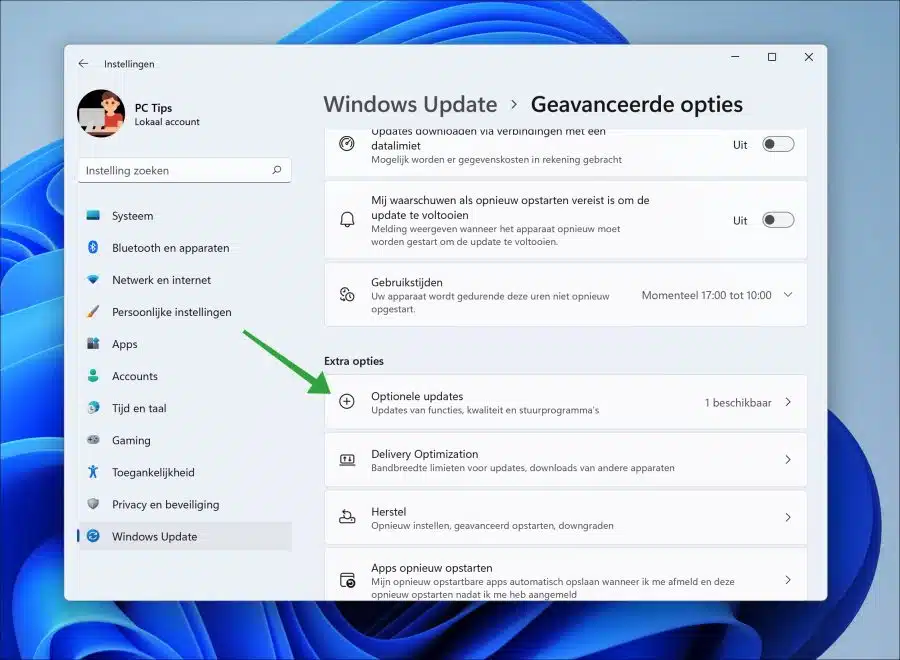900x660 pixels.
Task: Click the Gebruikstijden clock icon
Action: [347, 294]
